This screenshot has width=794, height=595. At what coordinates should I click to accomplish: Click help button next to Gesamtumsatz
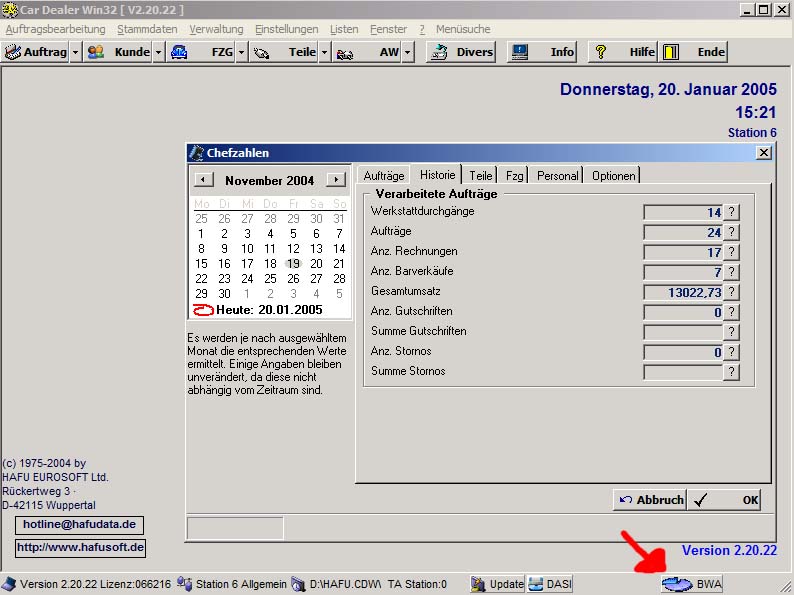(x=732, y=292)
